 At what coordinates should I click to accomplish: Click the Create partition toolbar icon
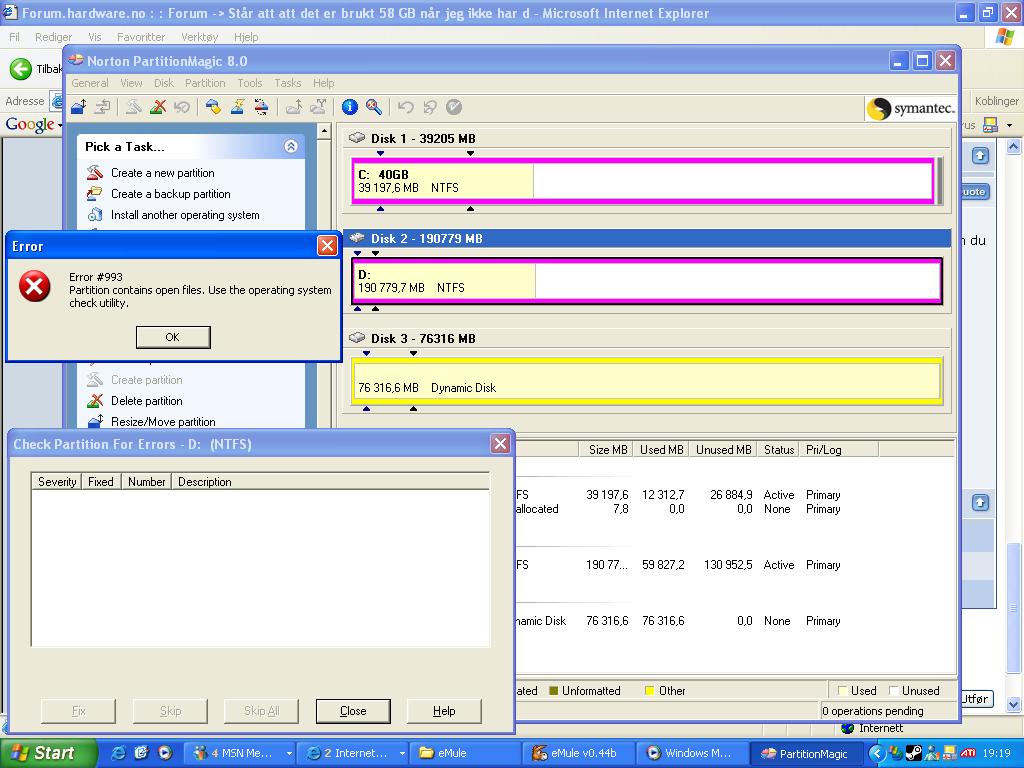(133, 106)
